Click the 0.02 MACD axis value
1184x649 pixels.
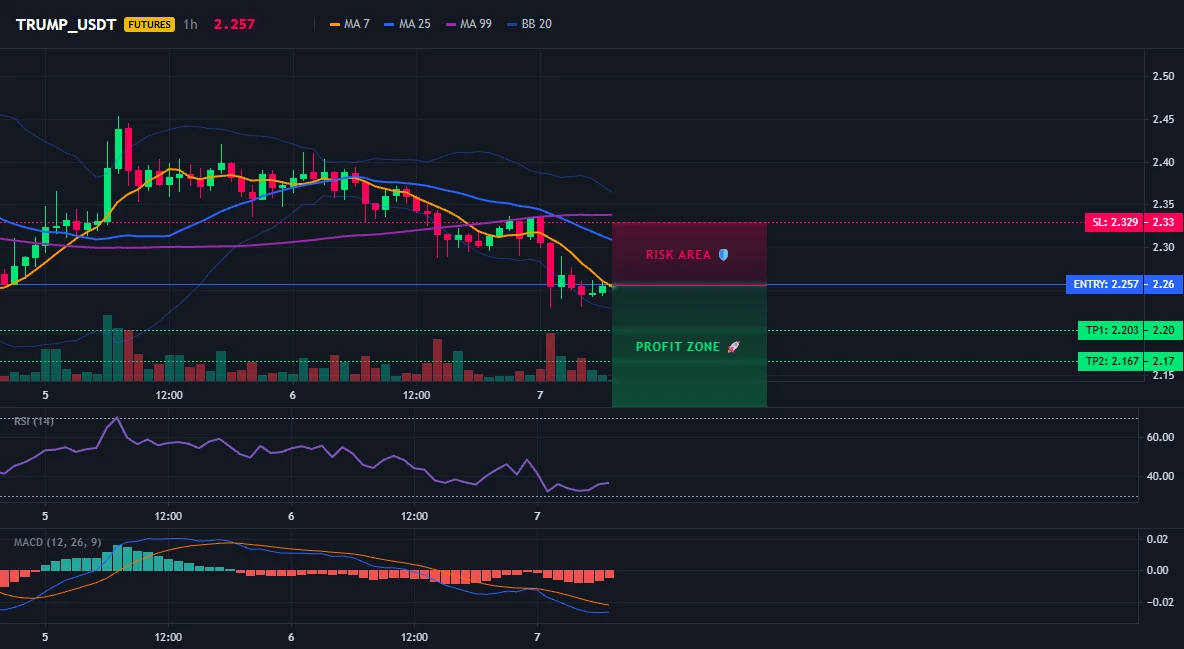coord(1158,539)
